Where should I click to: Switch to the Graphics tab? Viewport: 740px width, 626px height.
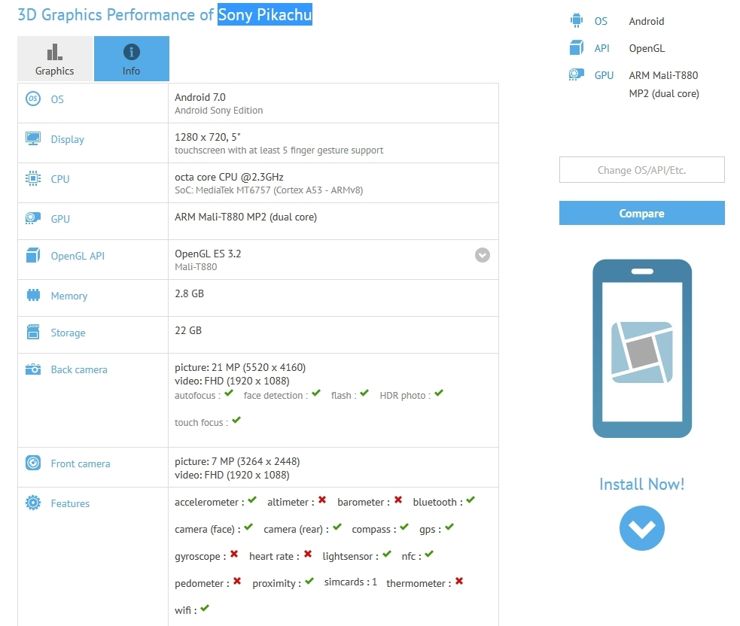click(55, 59)
